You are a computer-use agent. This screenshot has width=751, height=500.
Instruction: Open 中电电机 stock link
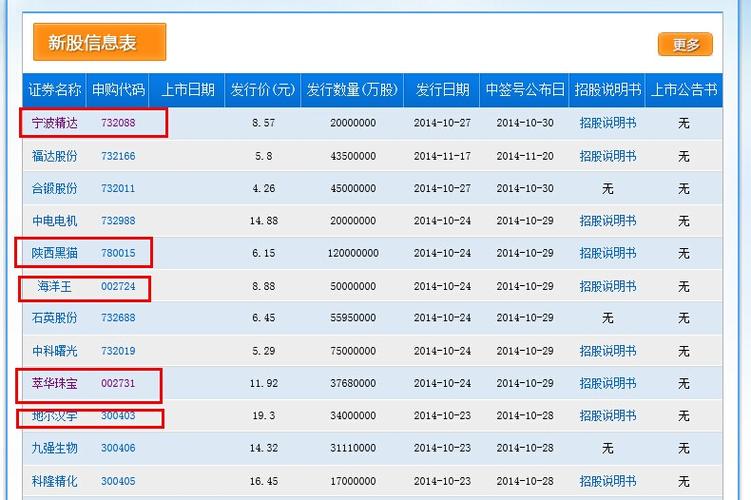(x=55, y=221)
